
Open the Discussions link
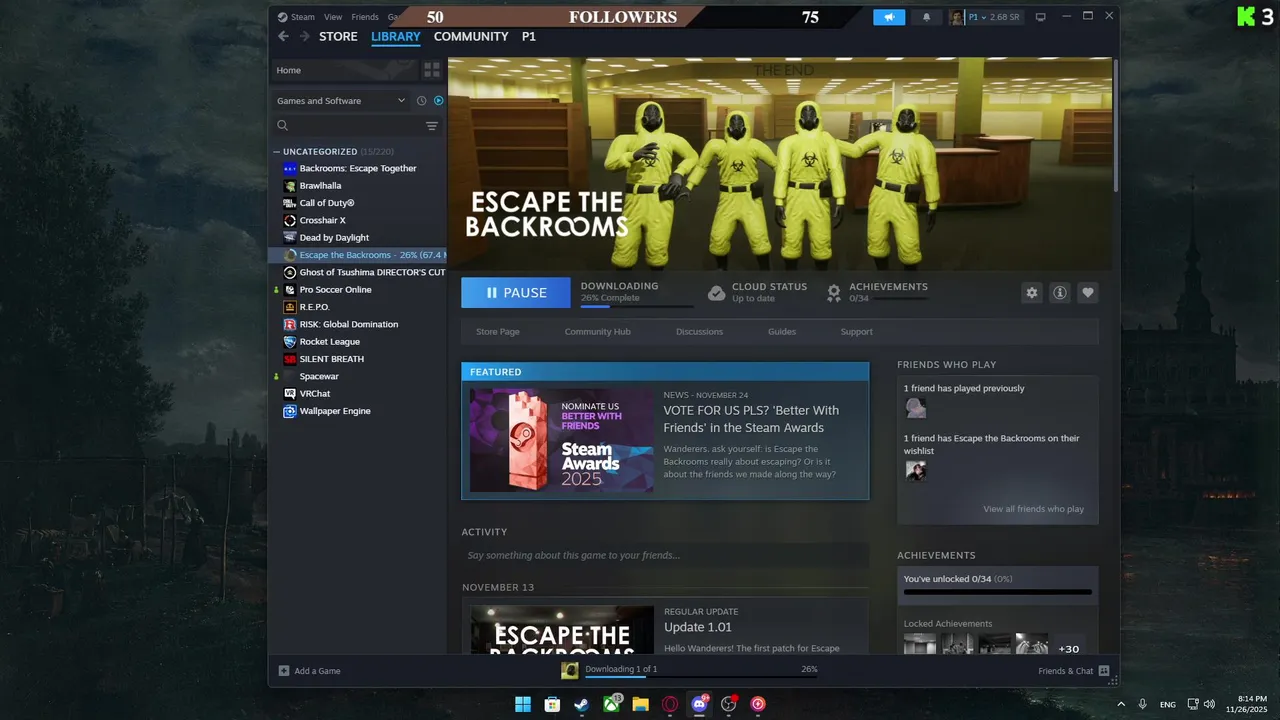point(699,332)
